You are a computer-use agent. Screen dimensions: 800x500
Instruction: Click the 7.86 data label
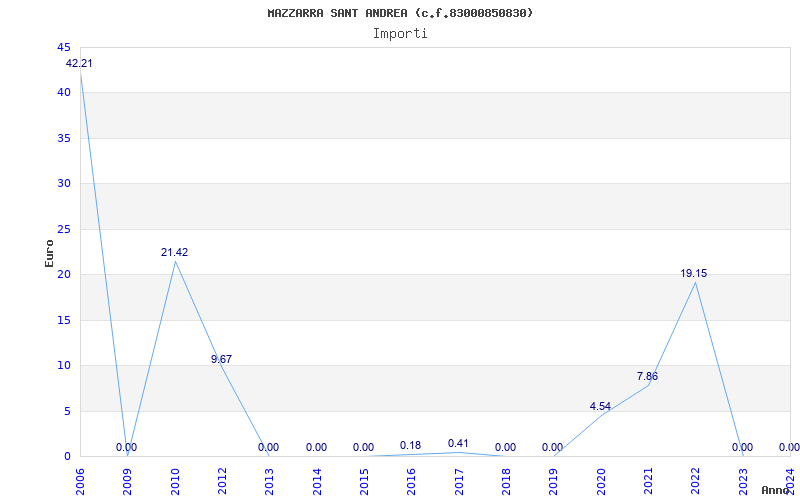pyautogui.click(x=647, y=377)
